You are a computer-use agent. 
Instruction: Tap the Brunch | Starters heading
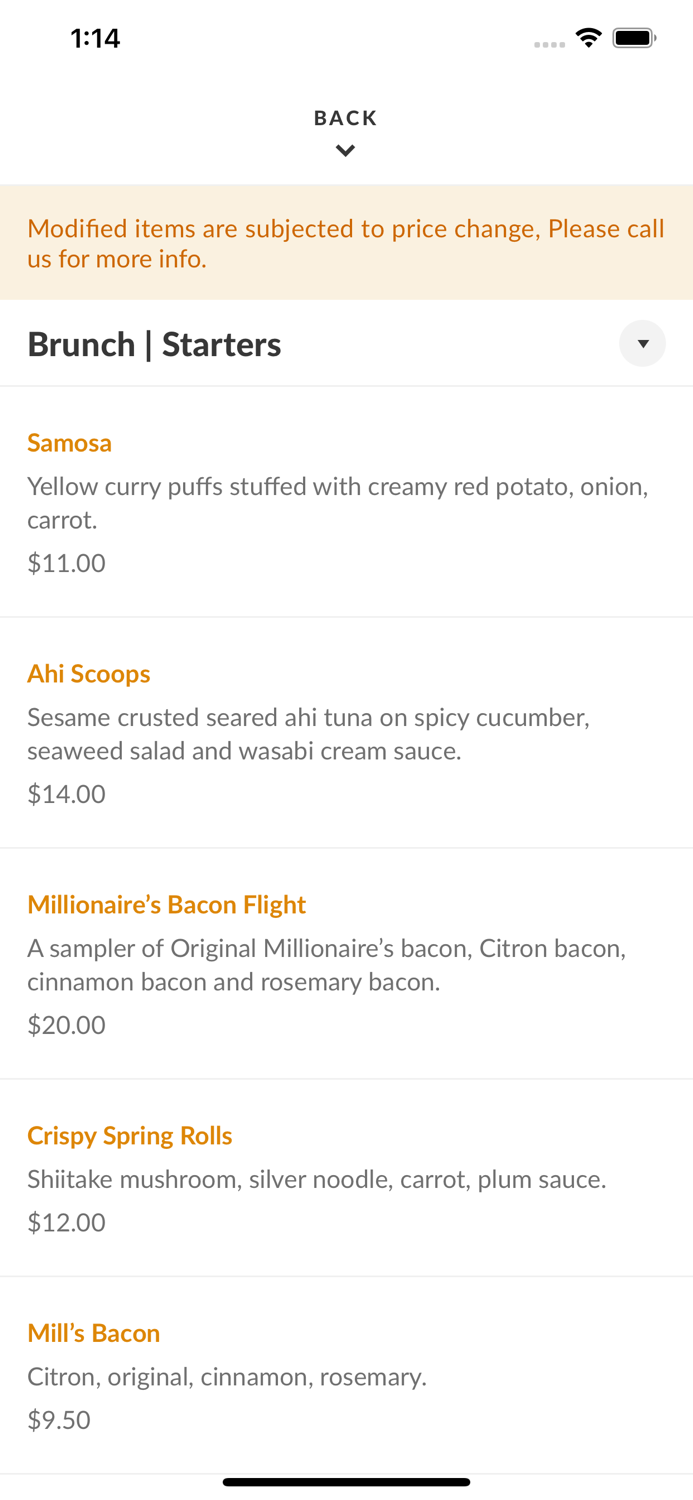154,344
